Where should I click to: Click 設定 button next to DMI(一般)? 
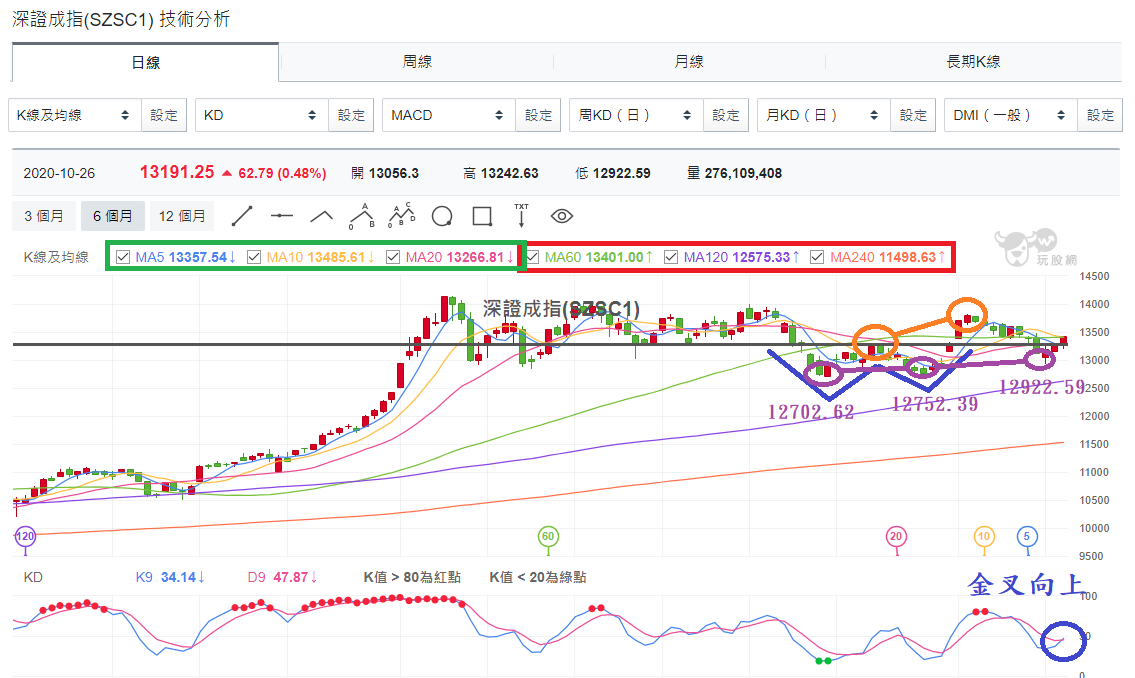click(x=1100, y=115)
